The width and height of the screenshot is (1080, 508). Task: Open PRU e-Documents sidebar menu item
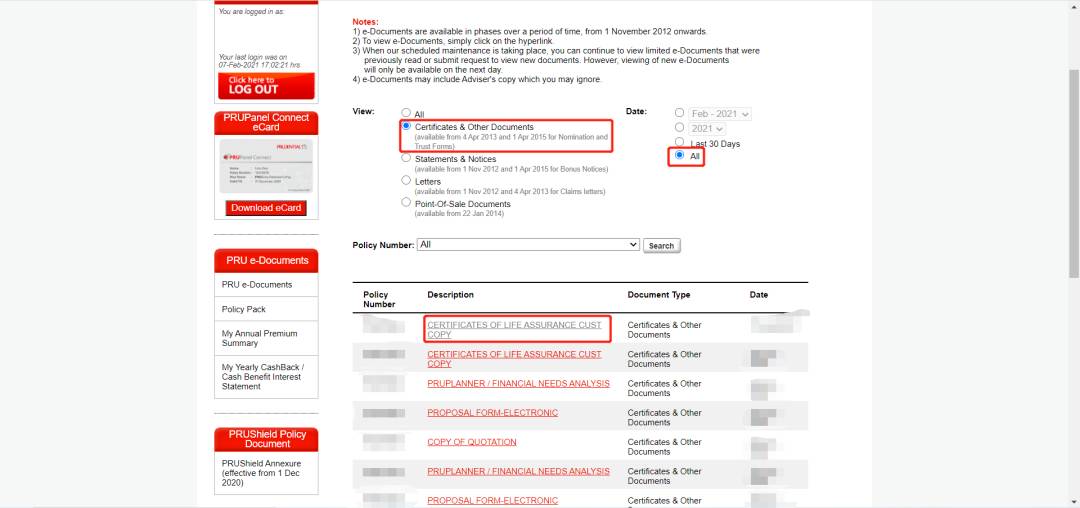pyautogui.click(x=257, y=285)
